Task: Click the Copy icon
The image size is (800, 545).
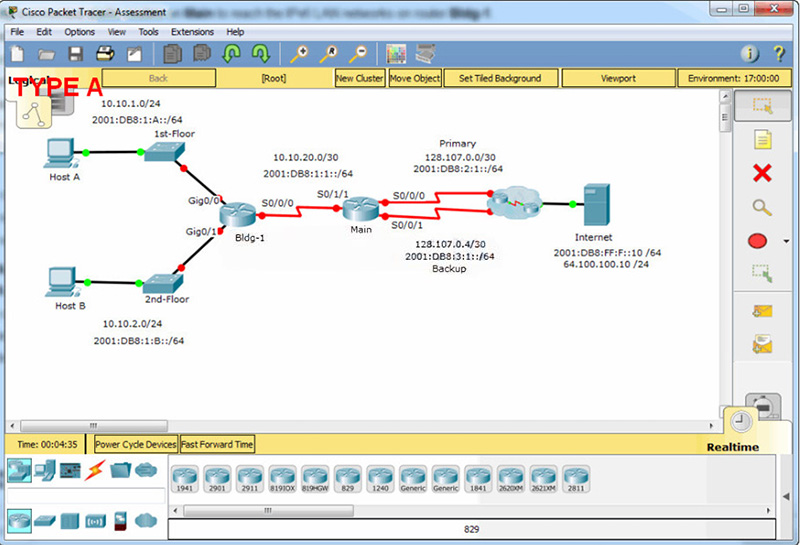Action: [172, 54]
